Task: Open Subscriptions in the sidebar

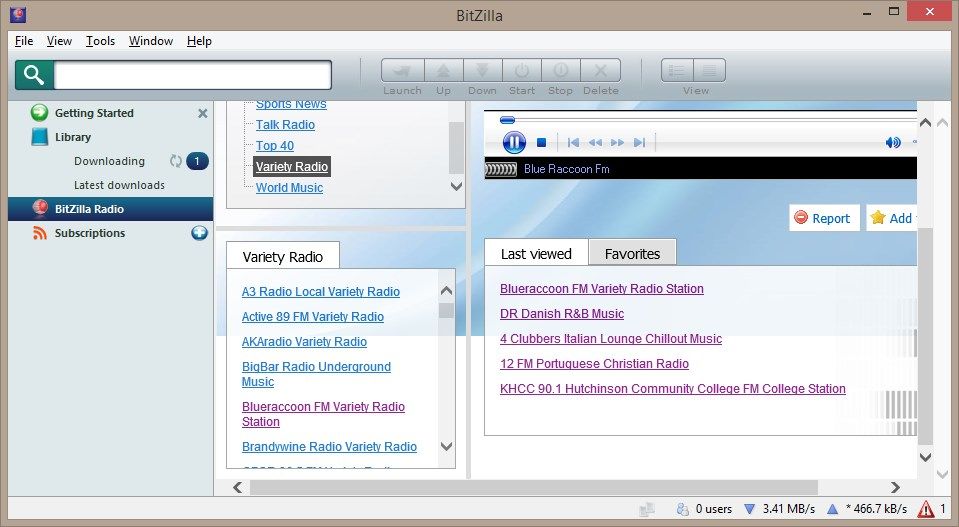Action: coord(90,233)
